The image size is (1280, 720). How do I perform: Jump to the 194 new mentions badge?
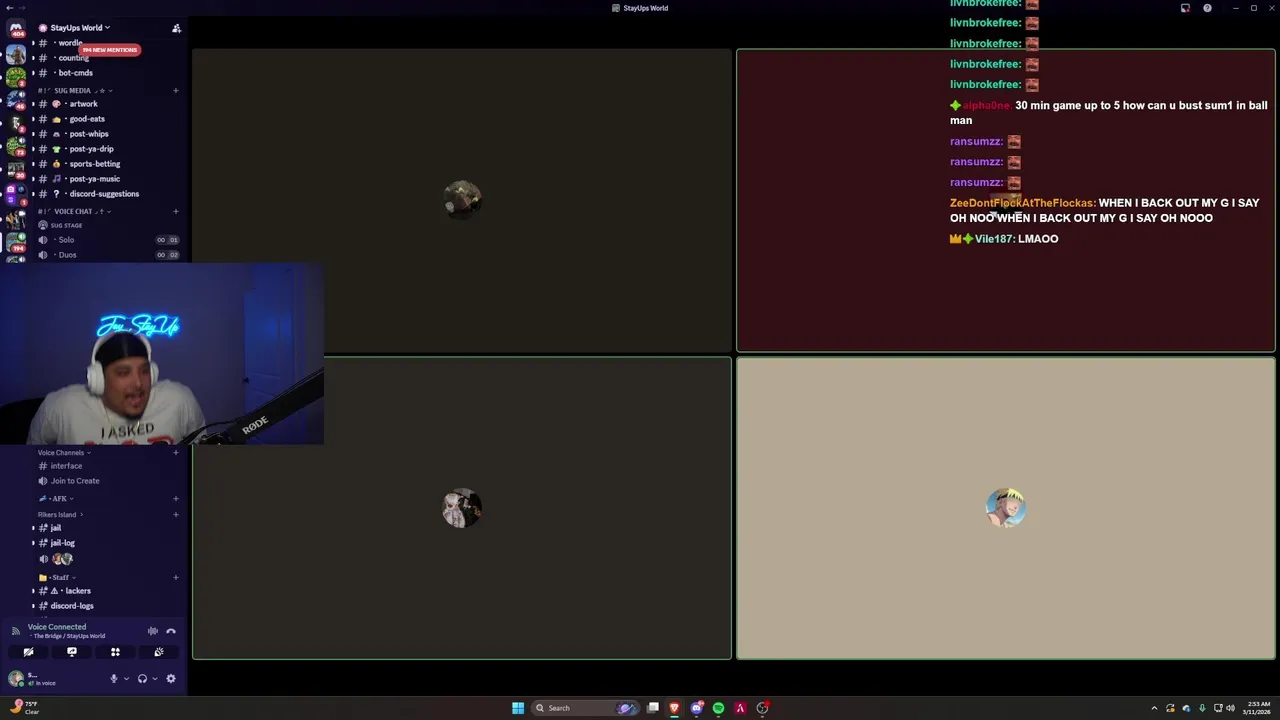click(x=110, y=50)
